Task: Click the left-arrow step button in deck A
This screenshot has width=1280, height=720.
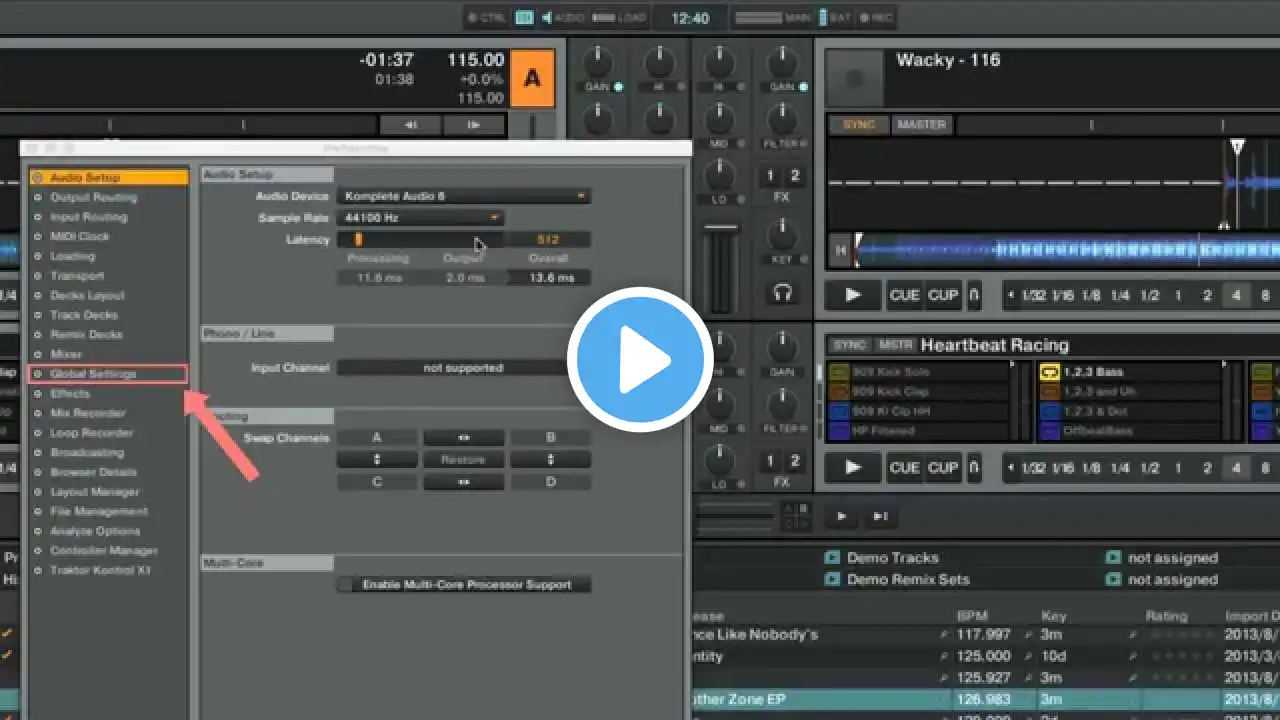Action: pyautogui.click(x=410, y=125)
